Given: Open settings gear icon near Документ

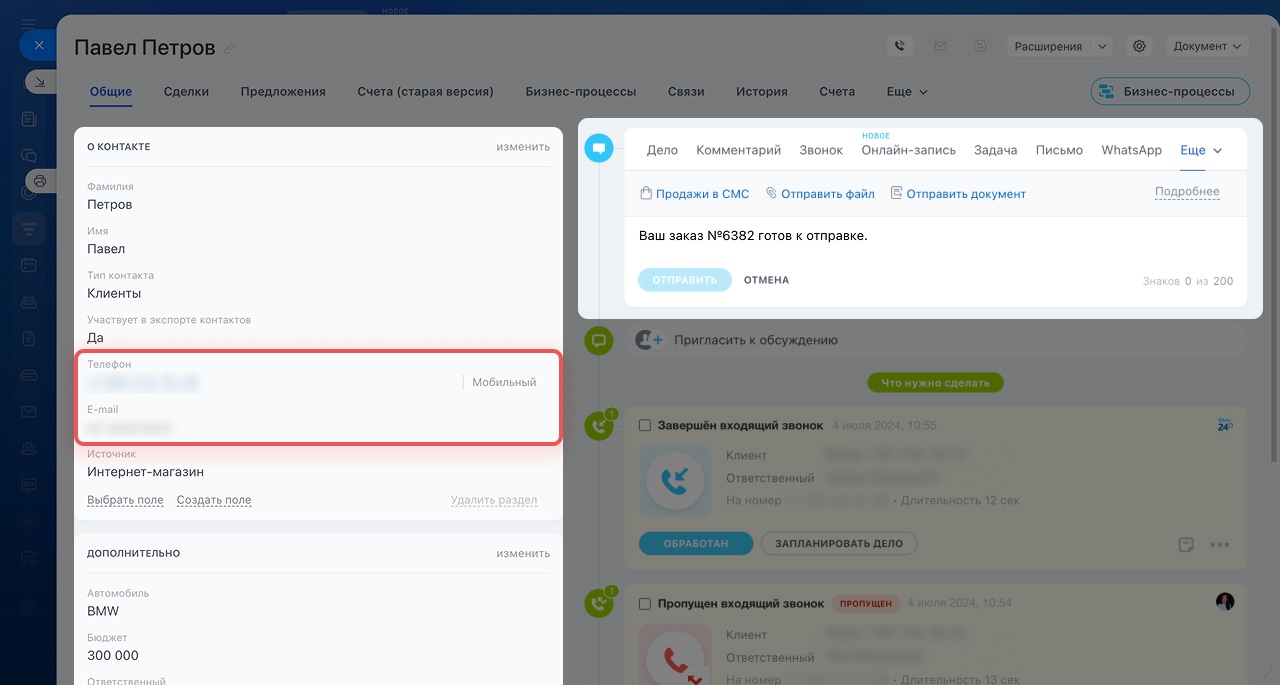Looking at the screenshot, I should pyautogui.click(x=1138, y=46).
